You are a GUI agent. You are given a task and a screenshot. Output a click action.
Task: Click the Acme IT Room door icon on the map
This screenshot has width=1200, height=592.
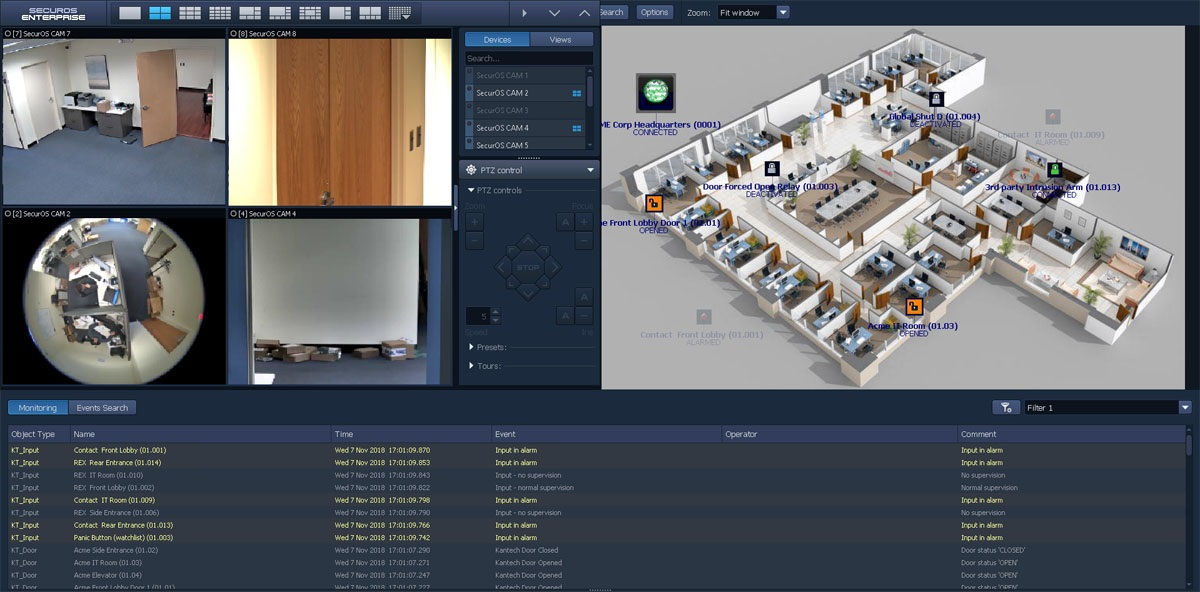pos(914,308)
